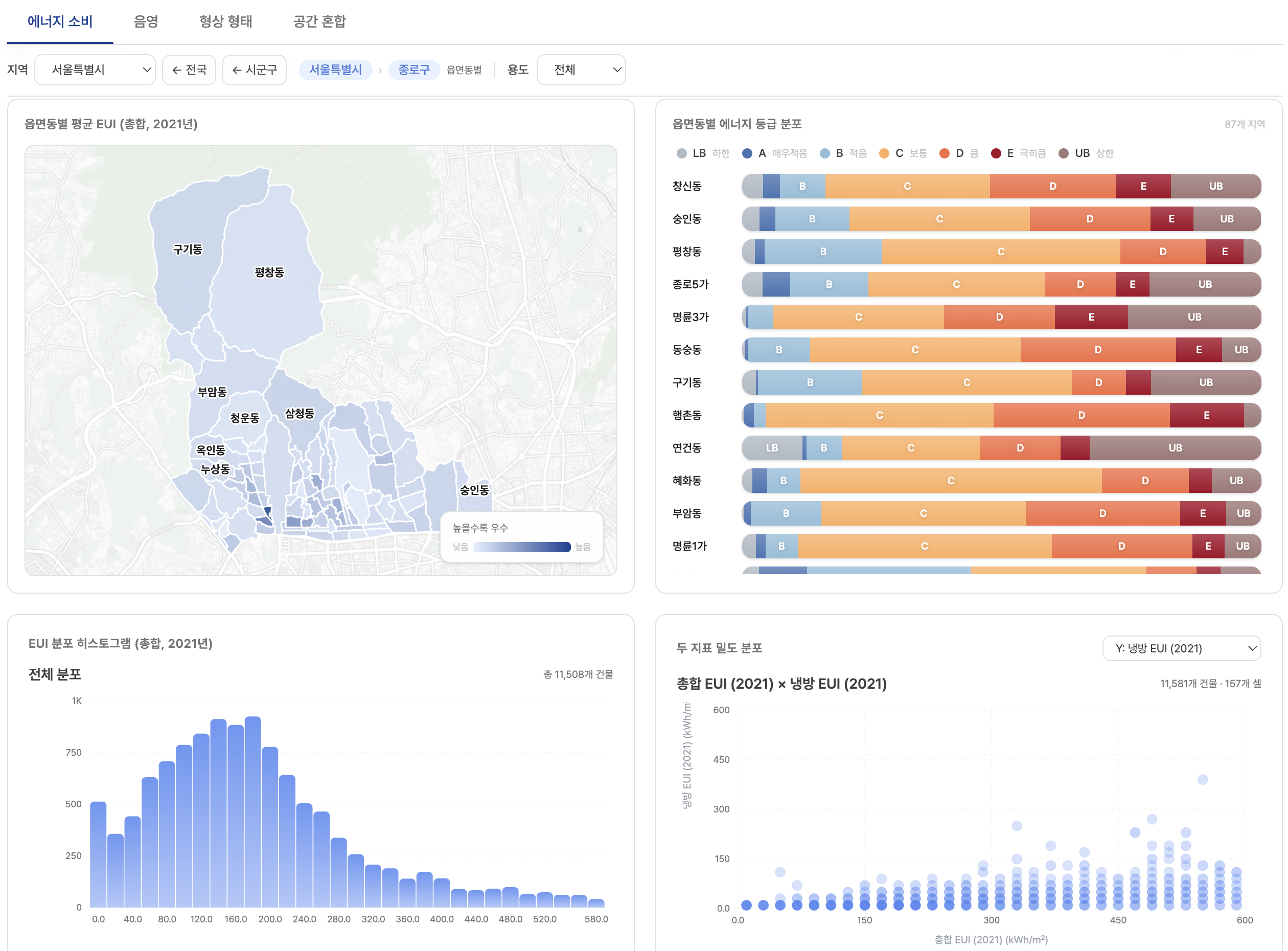Click the tallest histogram bar near 180
Viewport: 1288px width, 951px height.
coord(252,812)
